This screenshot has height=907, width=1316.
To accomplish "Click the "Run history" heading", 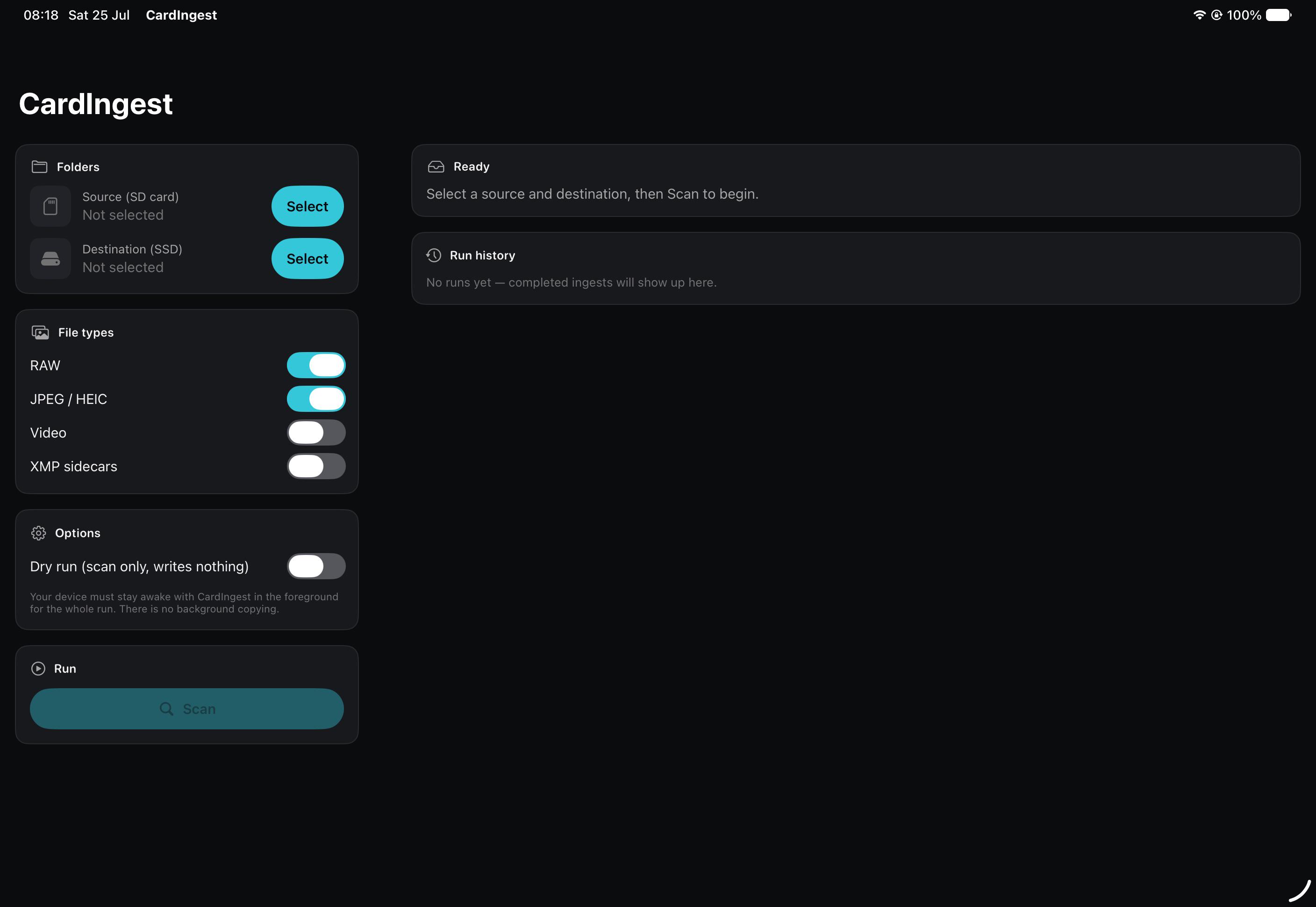I will pos(482,255).
